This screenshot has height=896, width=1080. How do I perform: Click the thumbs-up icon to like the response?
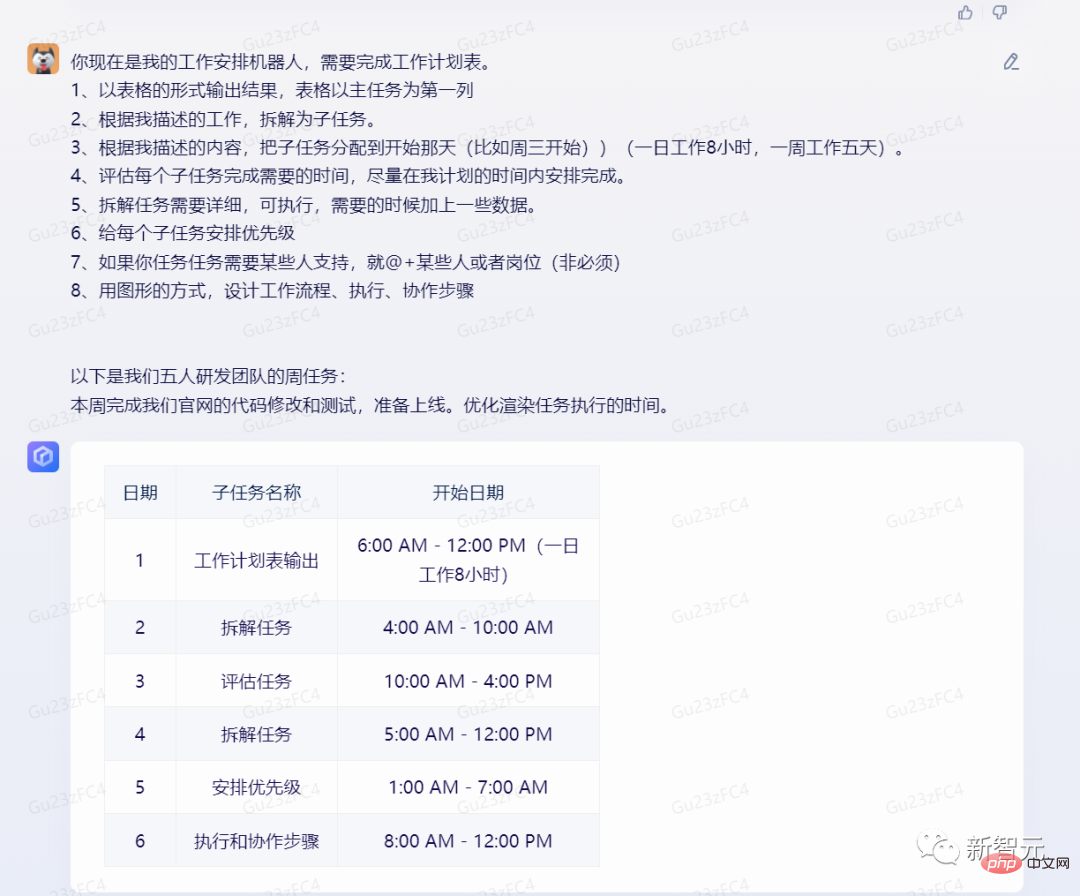coord(964,13)
